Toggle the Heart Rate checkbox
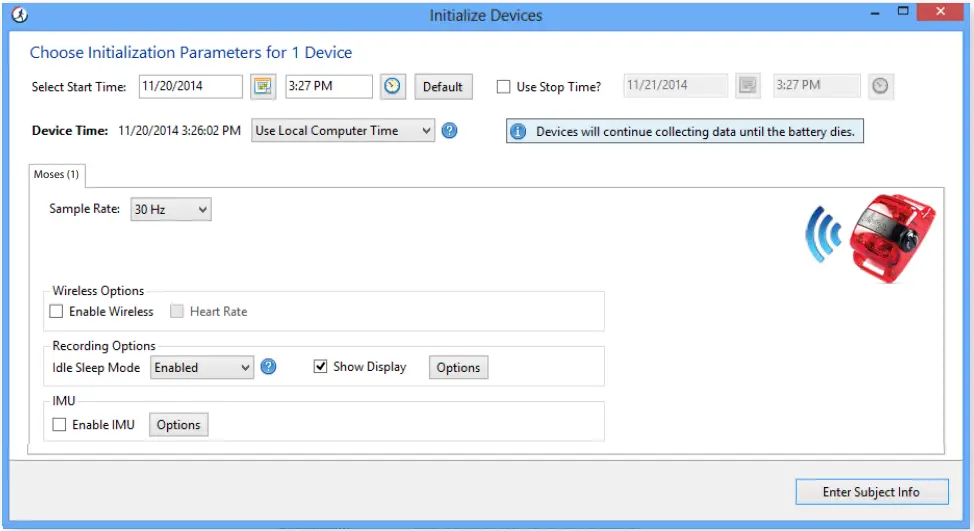Image resolution: width=974 pixels, height=531 pixels. pos(177,311)
